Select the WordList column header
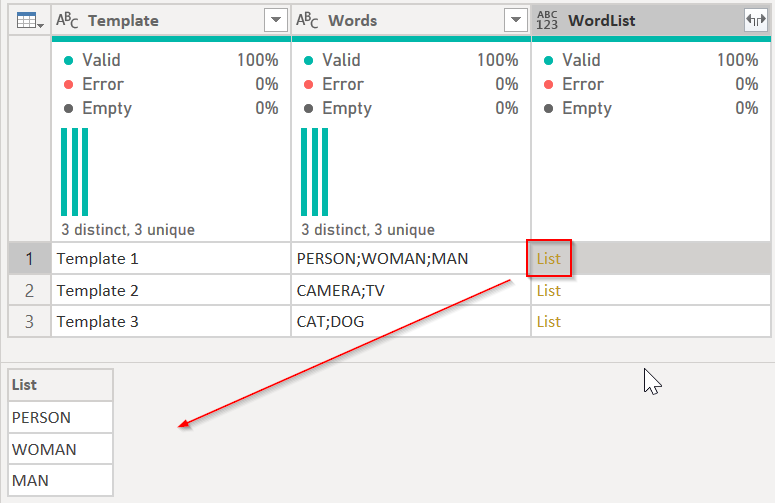Viewport: 775px width, 503px height. [651, 20]
